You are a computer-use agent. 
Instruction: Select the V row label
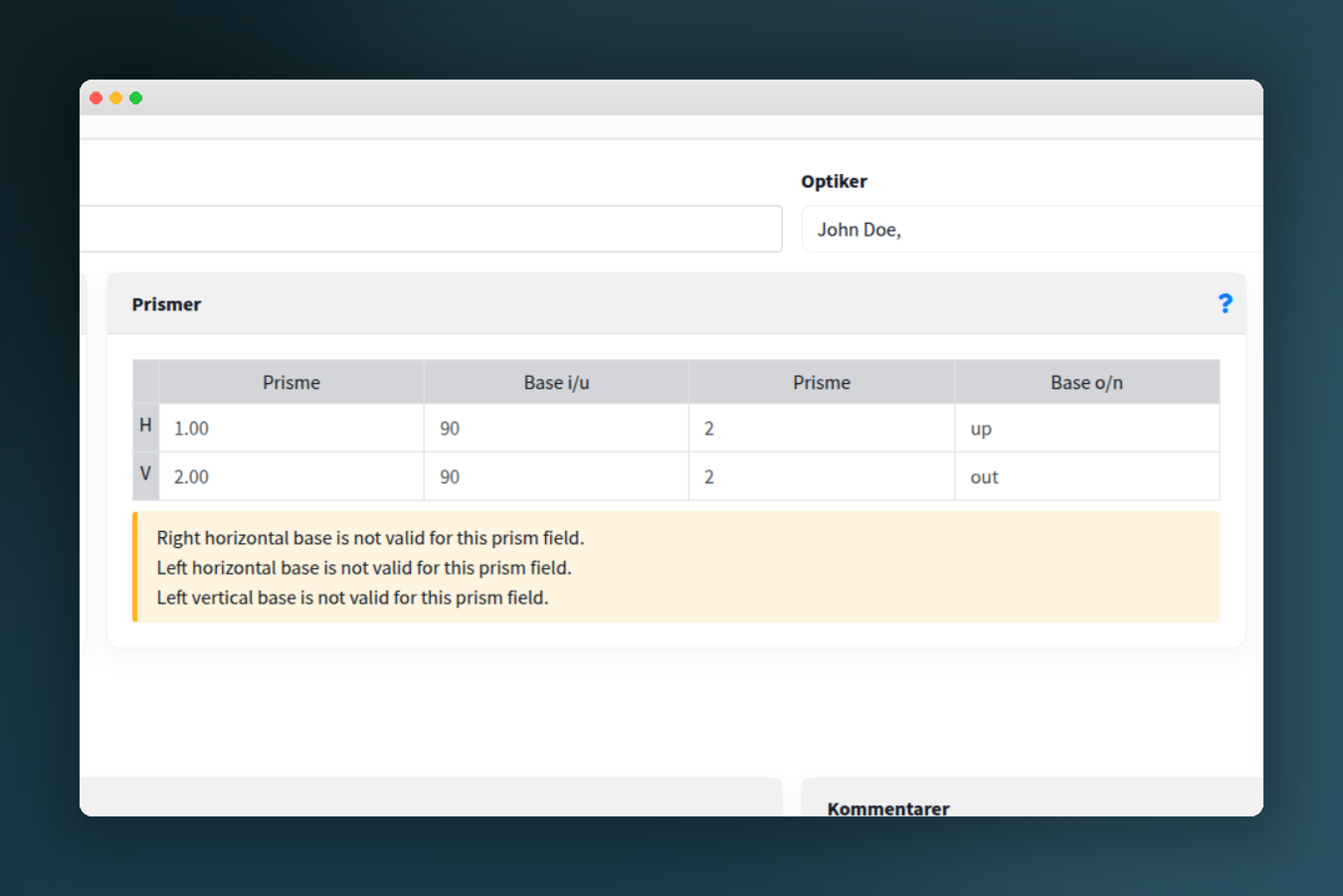click(x=145, y=474)
